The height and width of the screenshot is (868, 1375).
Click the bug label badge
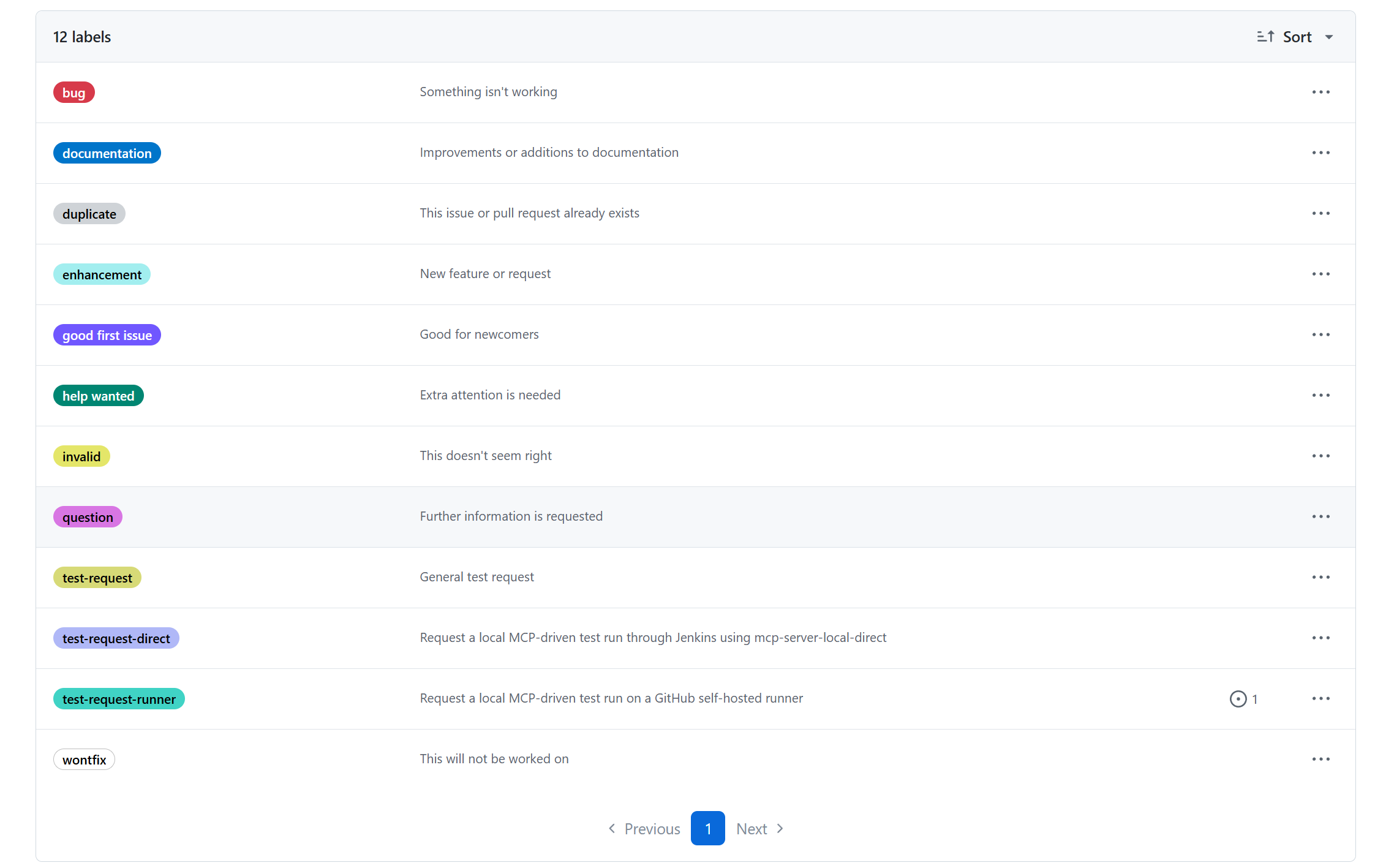[x=74, y=92]
